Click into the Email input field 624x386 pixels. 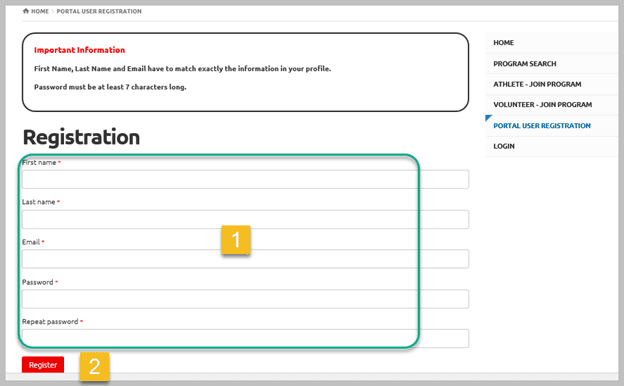(x=246, y=259)
